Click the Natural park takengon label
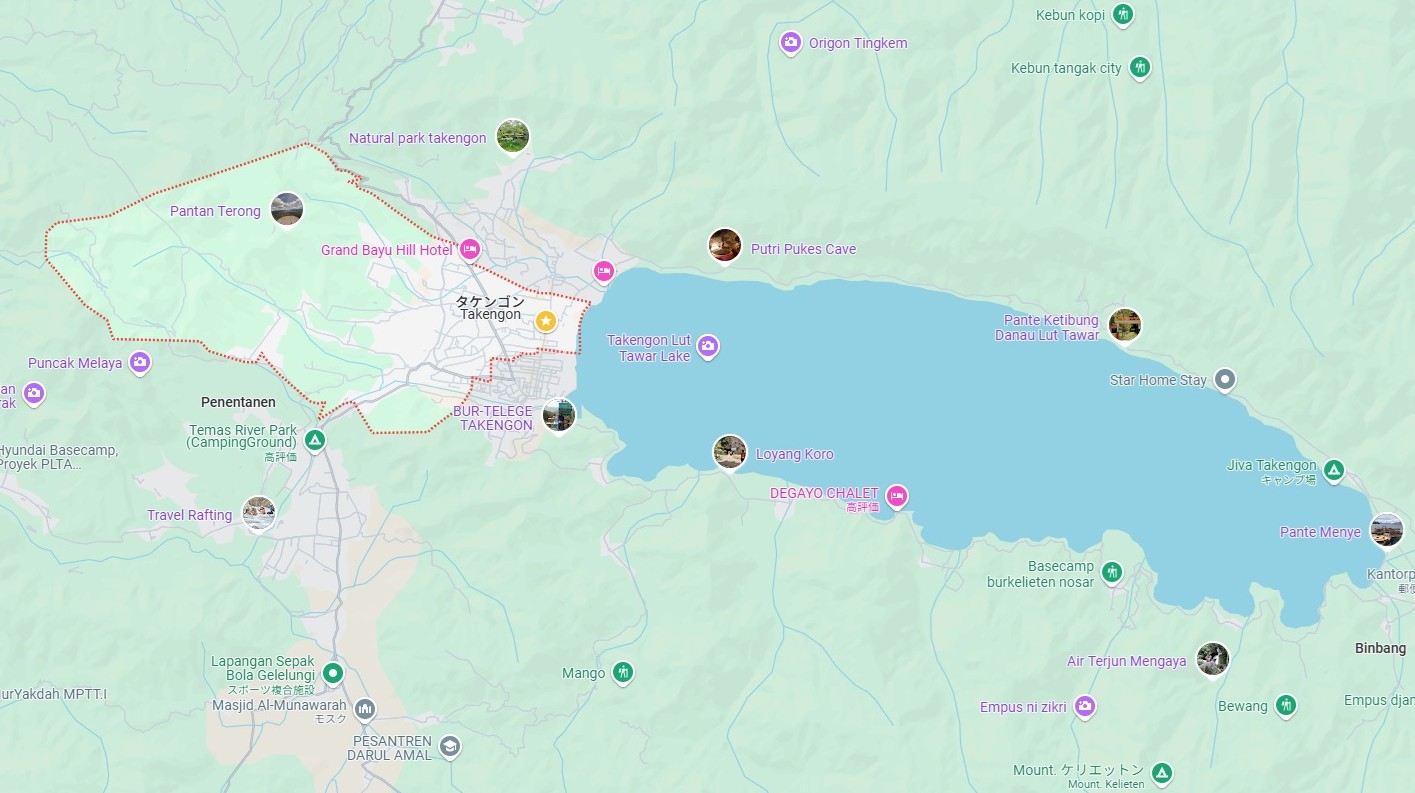1415x793 pixels. coord(417,138)
